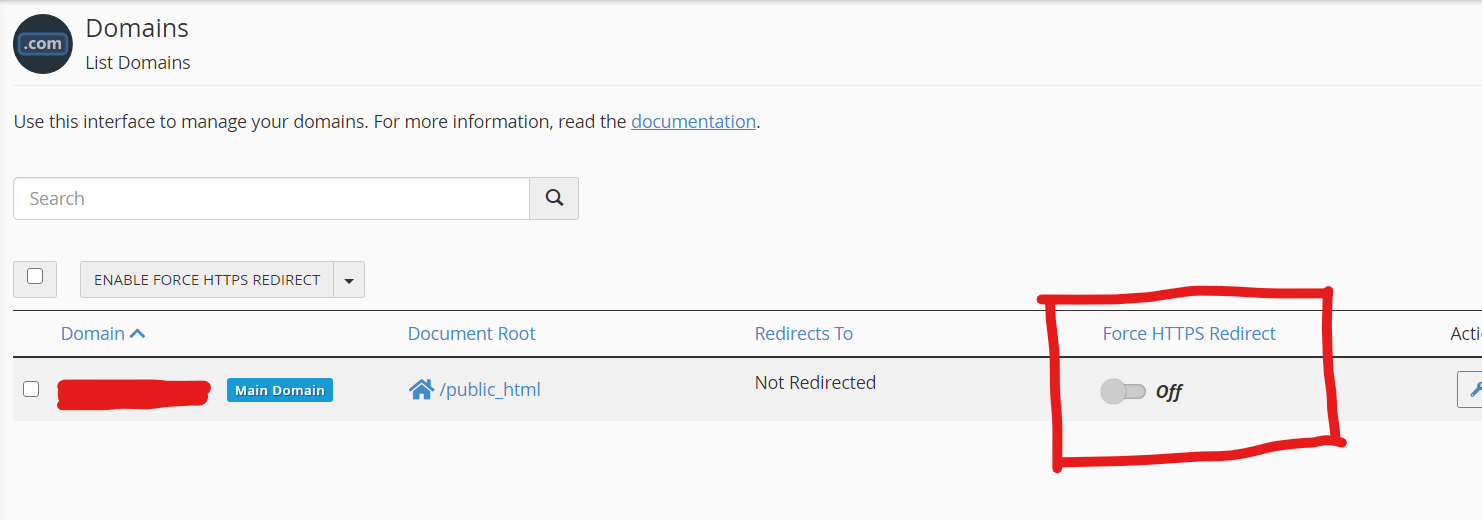Expand the caret beside Enable Force HTTPS Redirect
Image resolution: width=1482 pixels, height=520 pixels.
[349, 280]
